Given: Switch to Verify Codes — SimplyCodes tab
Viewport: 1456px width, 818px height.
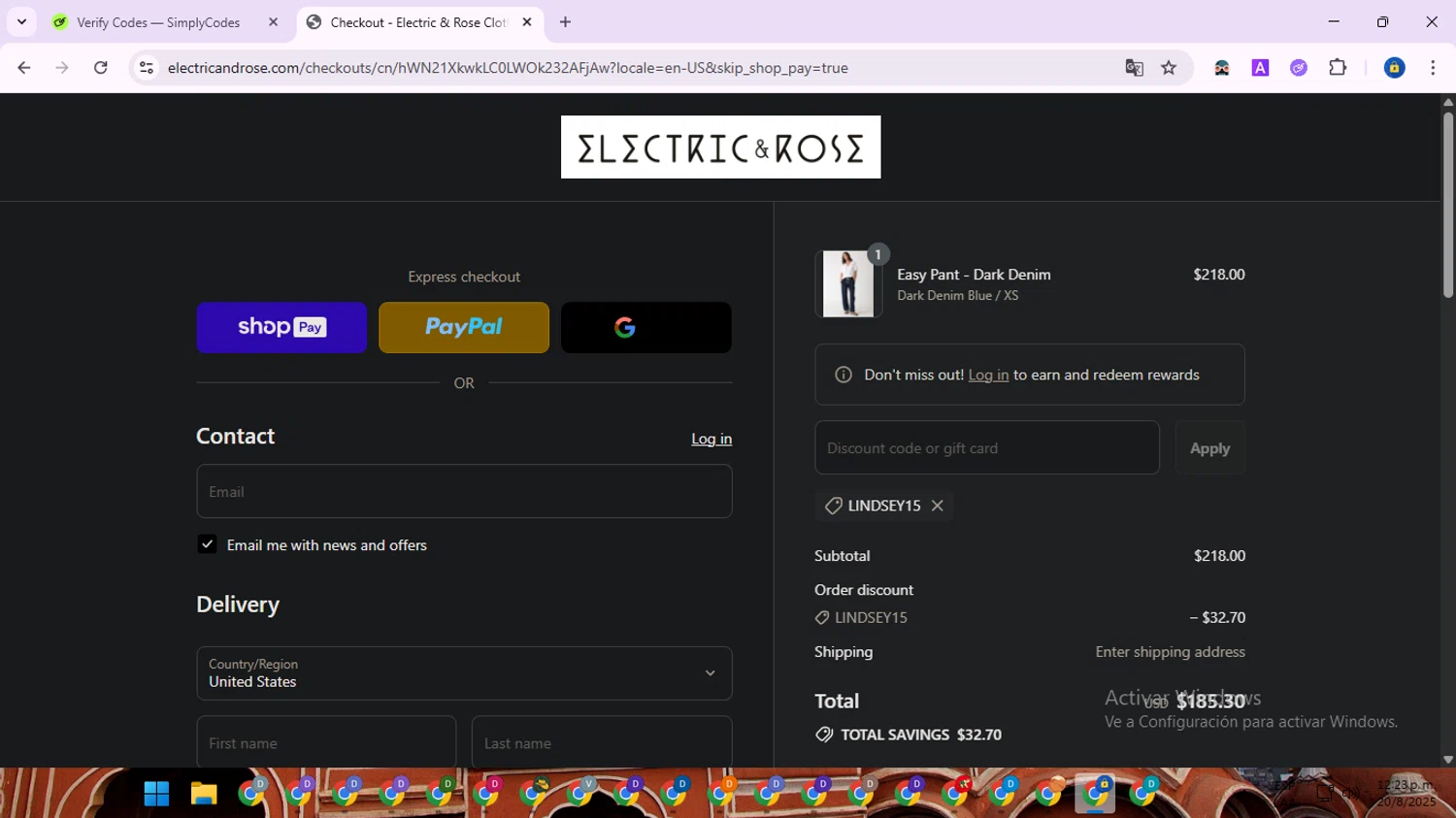Looking at the screenshot, I should 165,22.
